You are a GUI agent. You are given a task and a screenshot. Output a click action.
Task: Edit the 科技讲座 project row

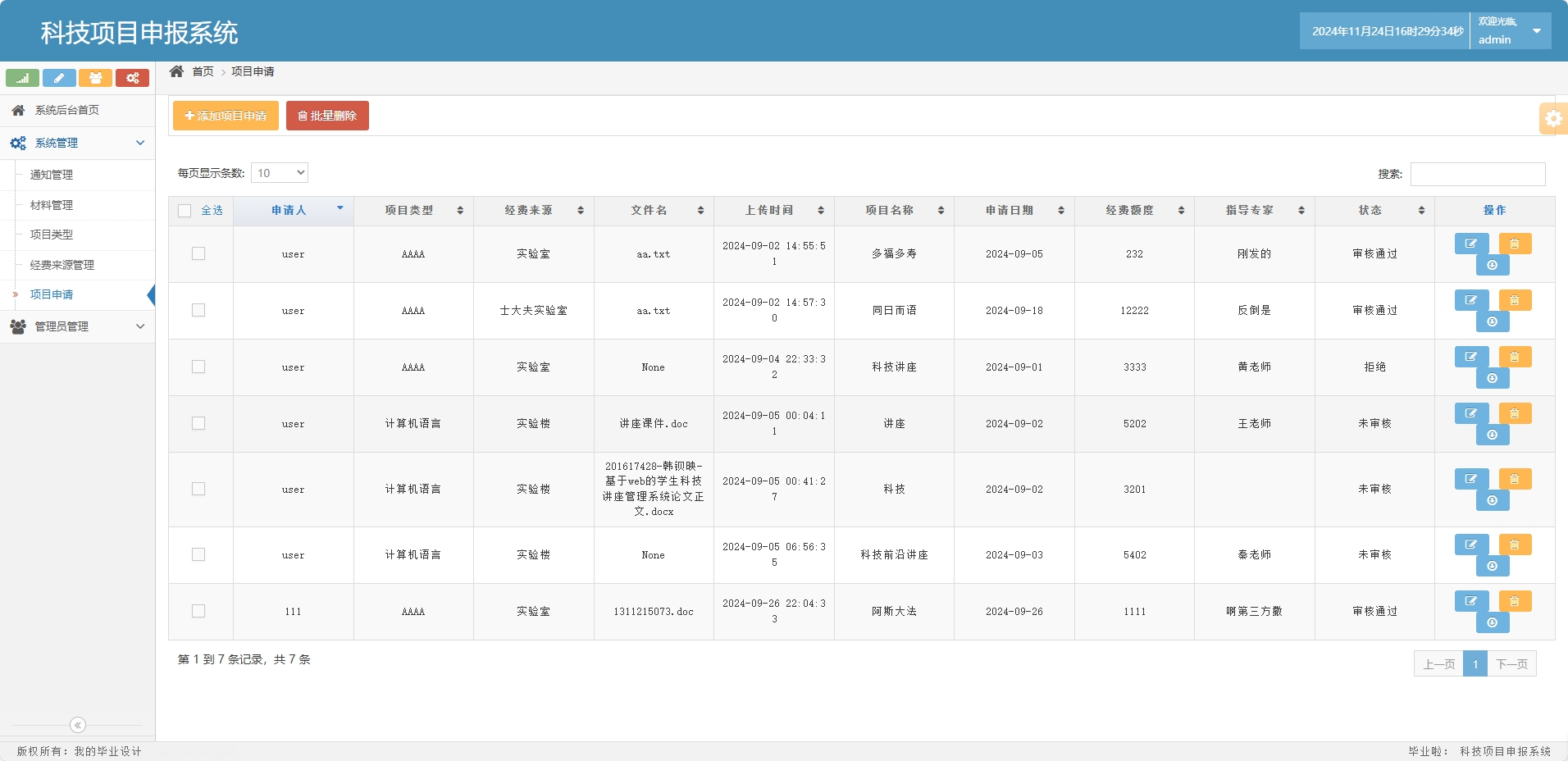(1471, 357)
